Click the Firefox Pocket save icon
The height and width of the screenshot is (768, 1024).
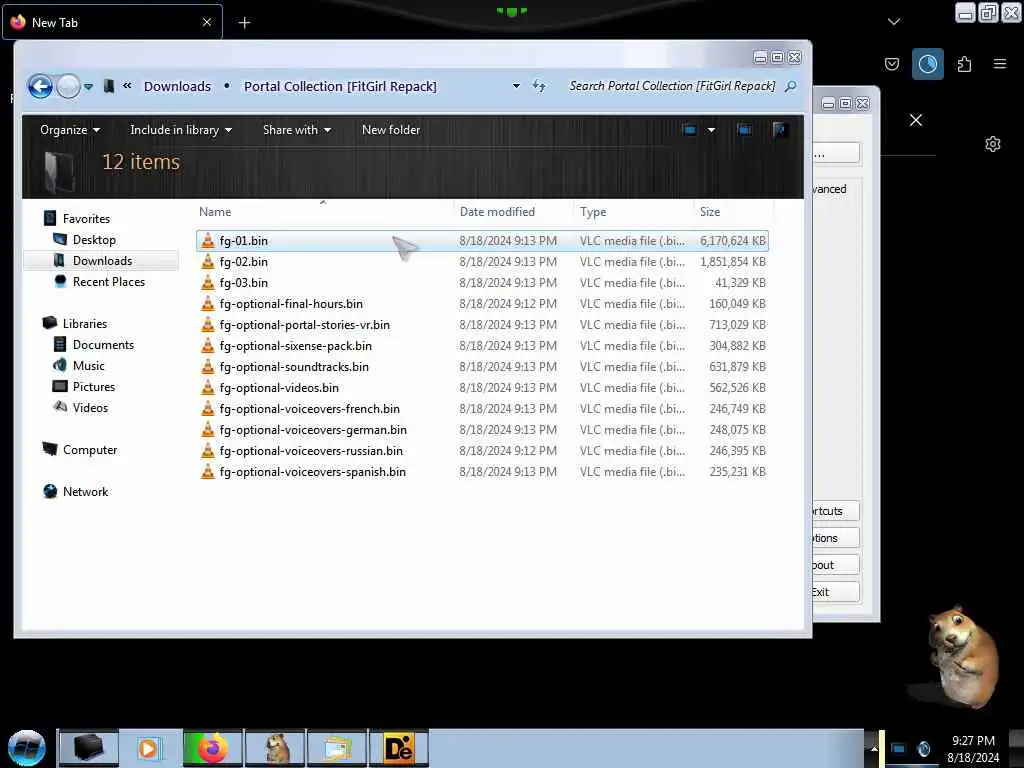coord(891,64)
